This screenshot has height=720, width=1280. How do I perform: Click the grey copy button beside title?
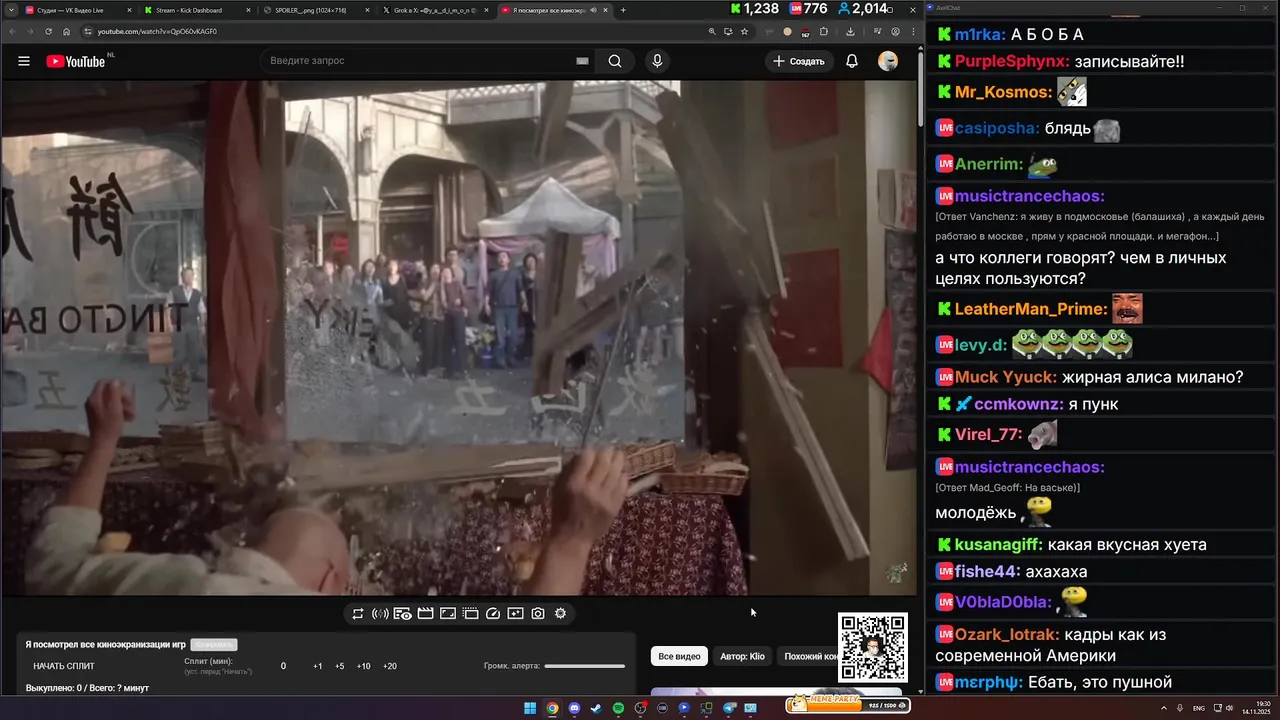tap(214, 645)
